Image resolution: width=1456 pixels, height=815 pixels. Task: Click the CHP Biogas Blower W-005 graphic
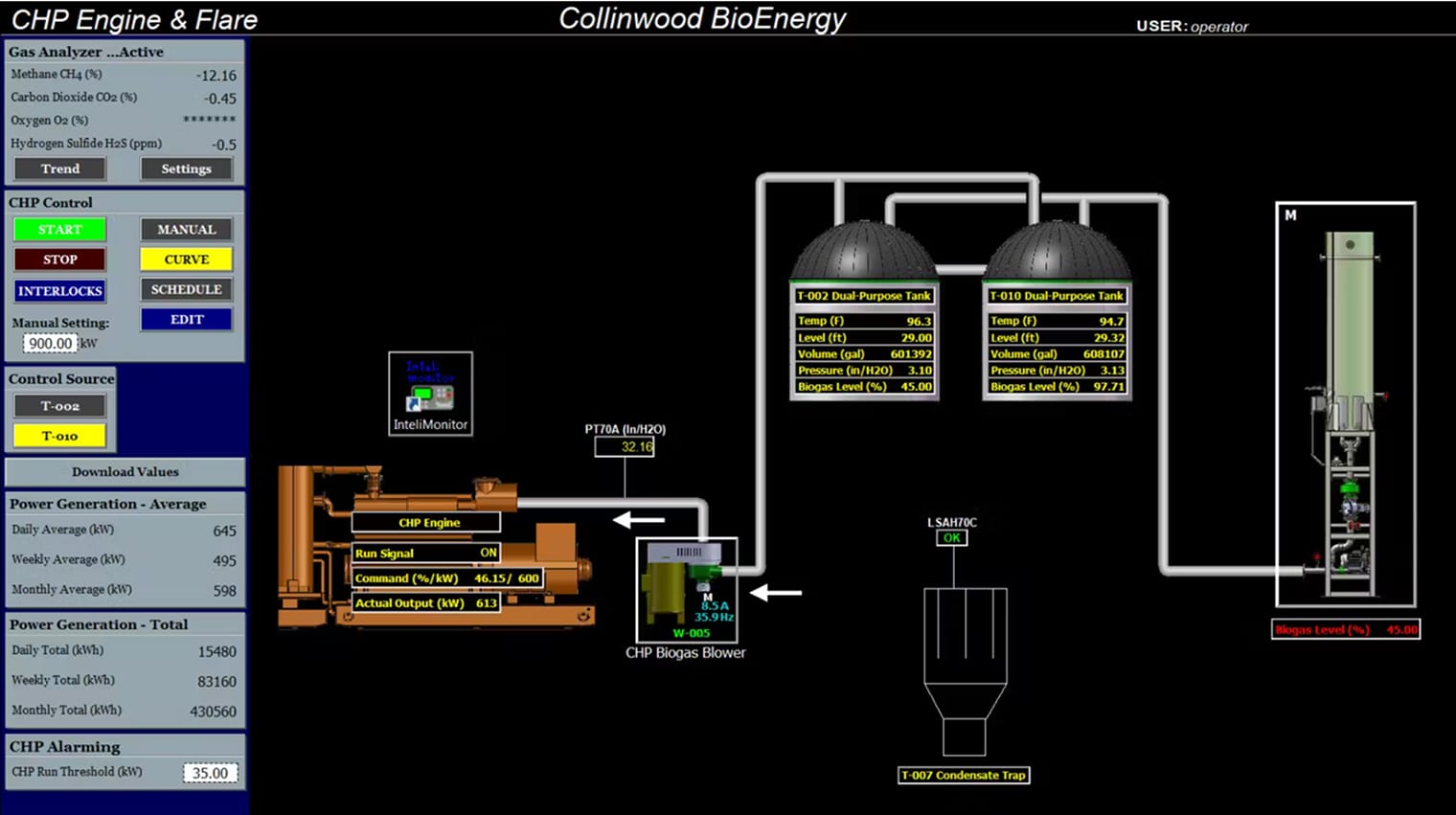(x=686, y=589)
